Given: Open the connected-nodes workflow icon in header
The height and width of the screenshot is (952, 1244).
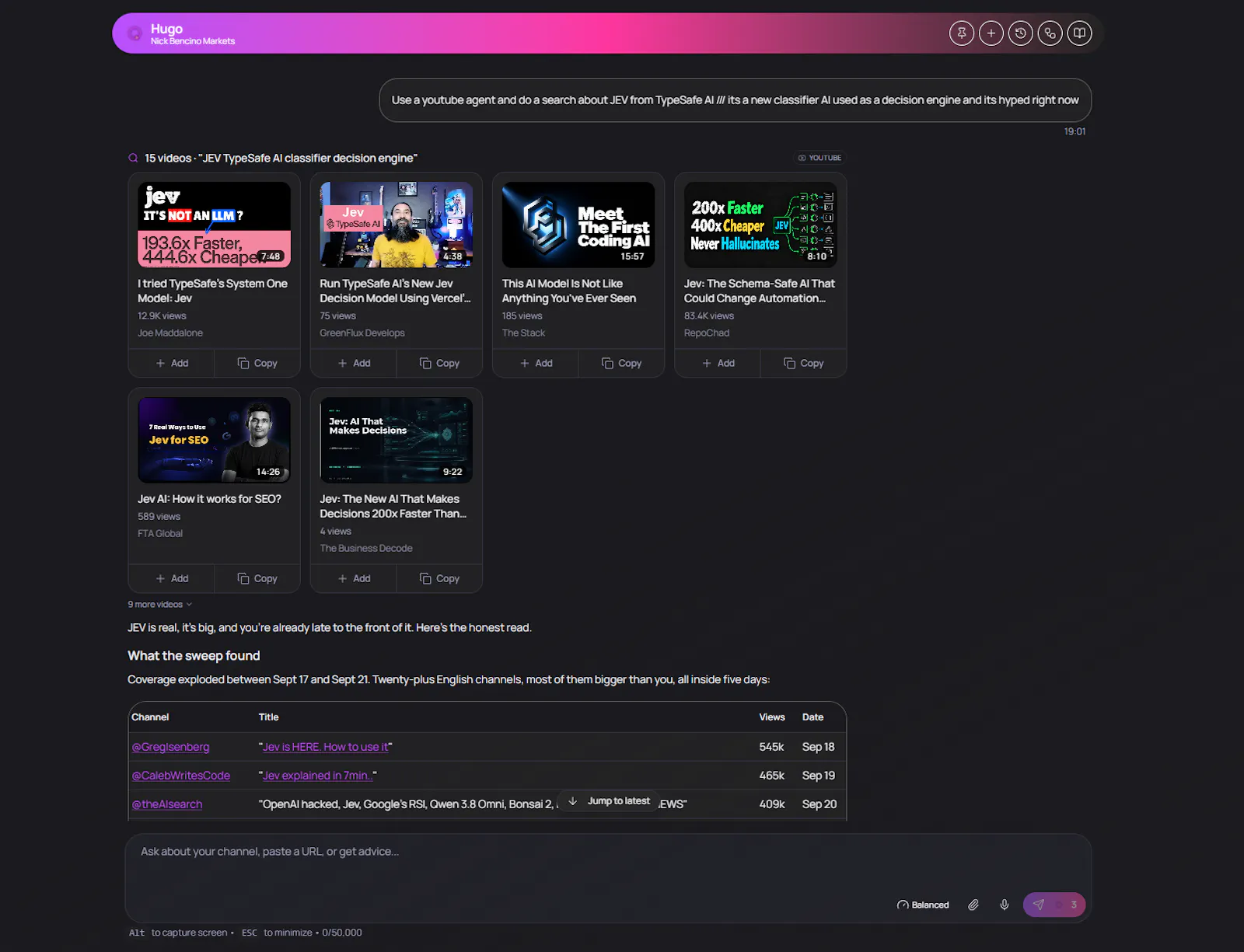Looking at the screenshot, I should [x=1050, y=33].
